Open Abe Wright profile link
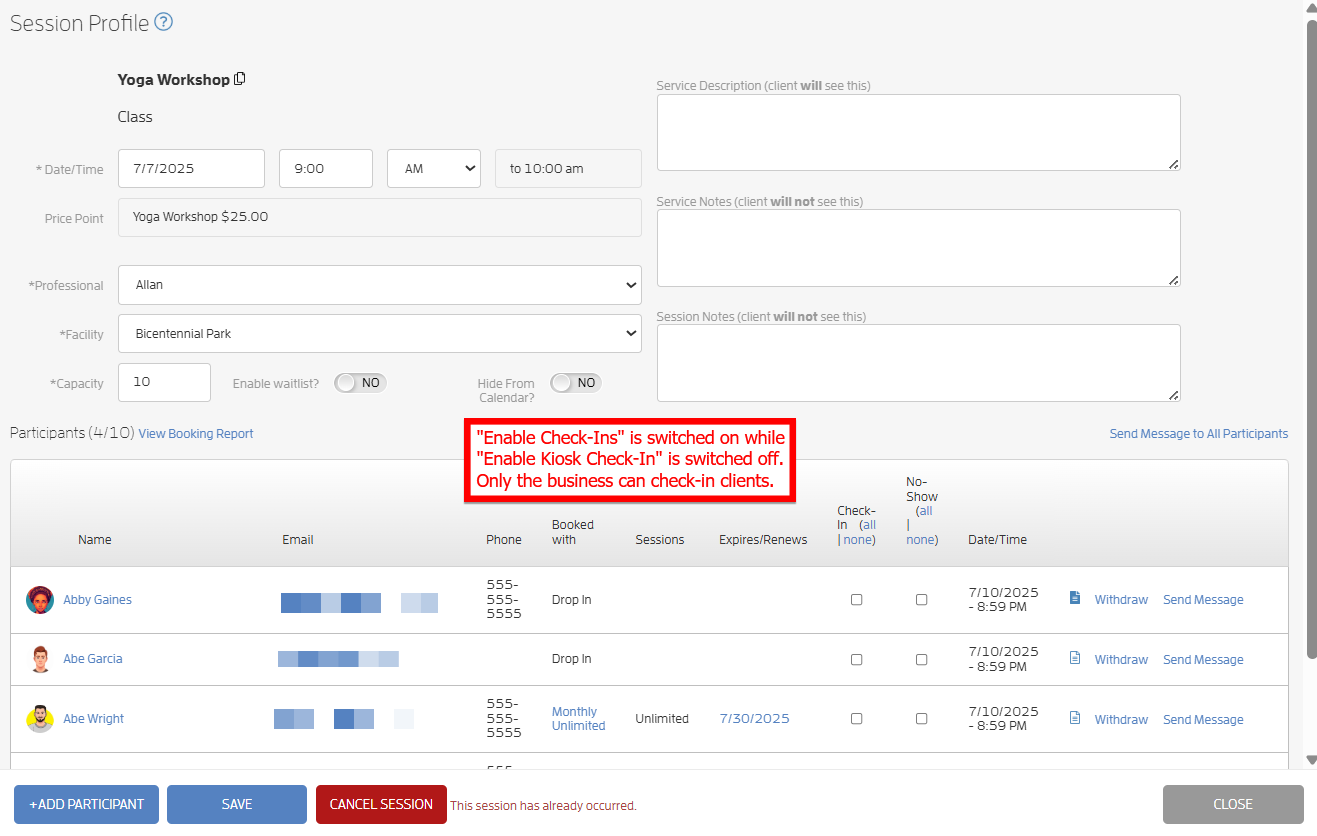 [94, 719]
